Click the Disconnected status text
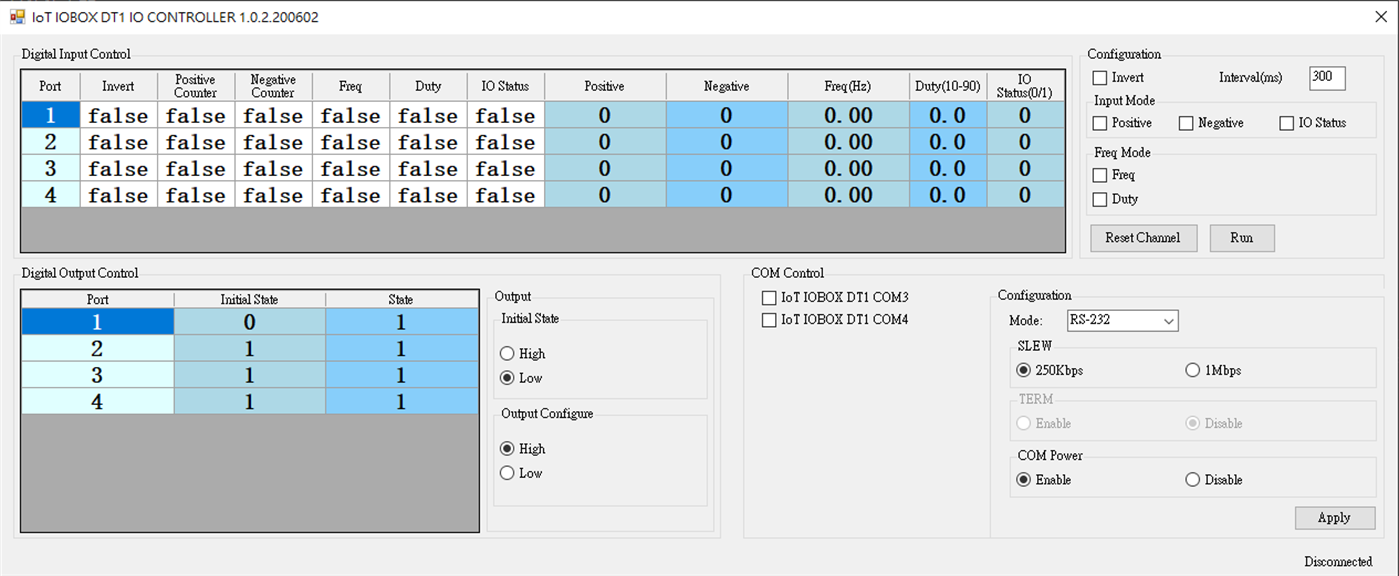This screenshot has width=1399, height=576. [1338, 562]
